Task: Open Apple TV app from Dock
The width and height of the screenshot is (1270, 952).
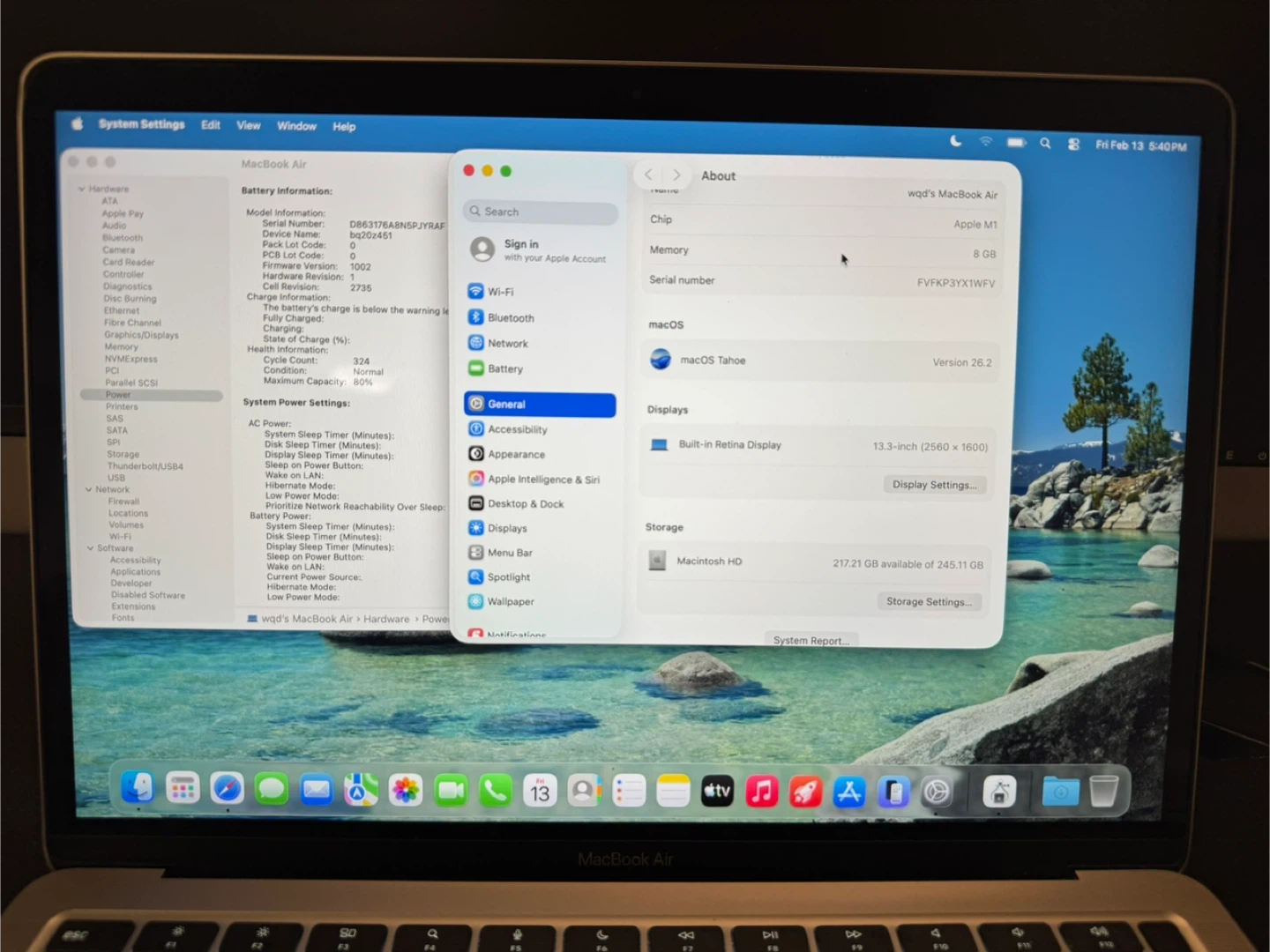Action: tap(717, 792)
